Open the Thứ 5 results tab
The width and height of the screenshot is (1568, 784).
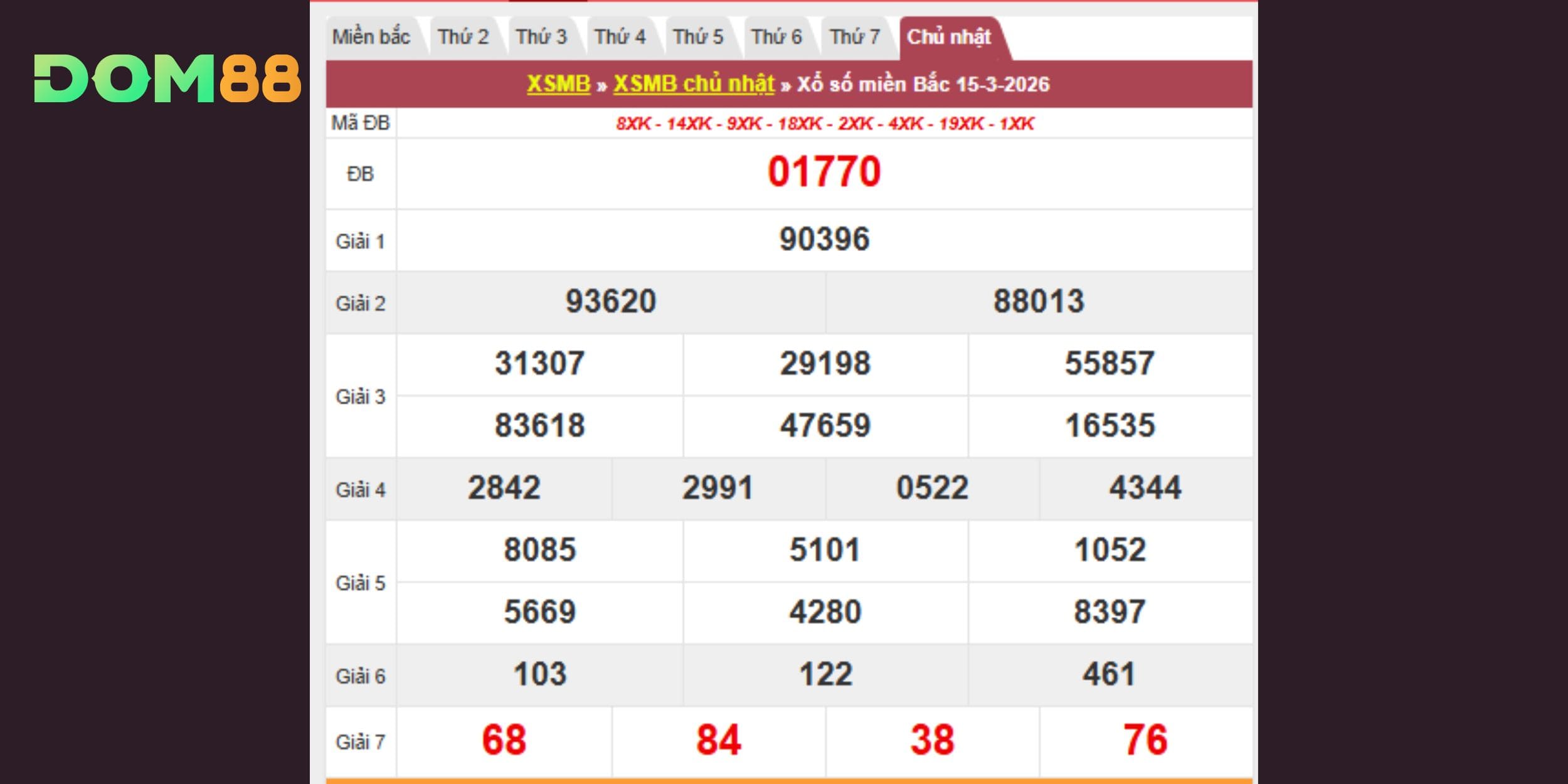698,37
